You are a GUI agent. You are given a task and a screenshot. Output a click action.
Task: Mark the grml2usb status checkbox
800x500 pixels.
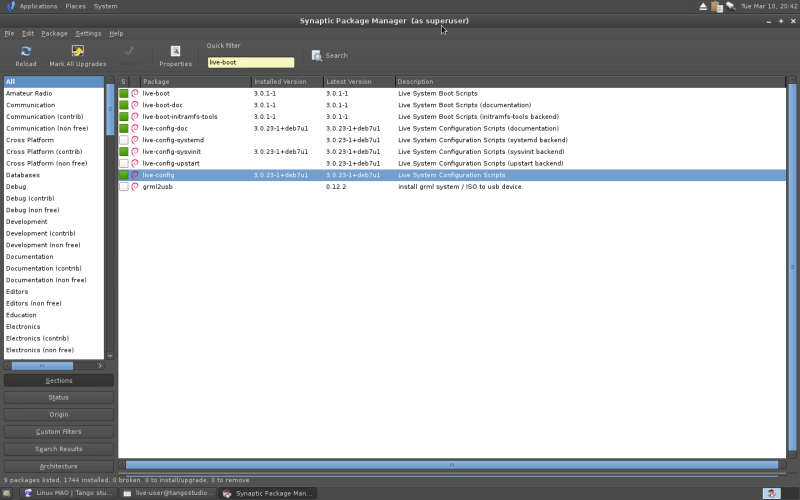pos(123,187)
